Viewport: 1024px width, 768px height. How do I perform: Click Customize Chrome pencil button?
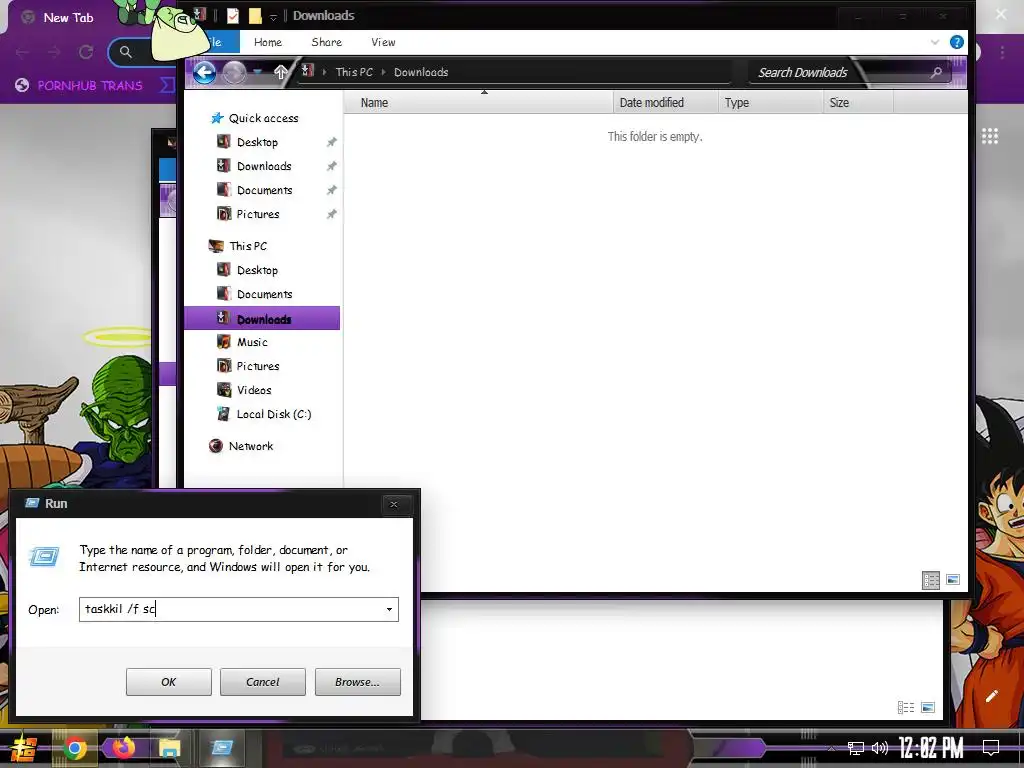(992, 696)
